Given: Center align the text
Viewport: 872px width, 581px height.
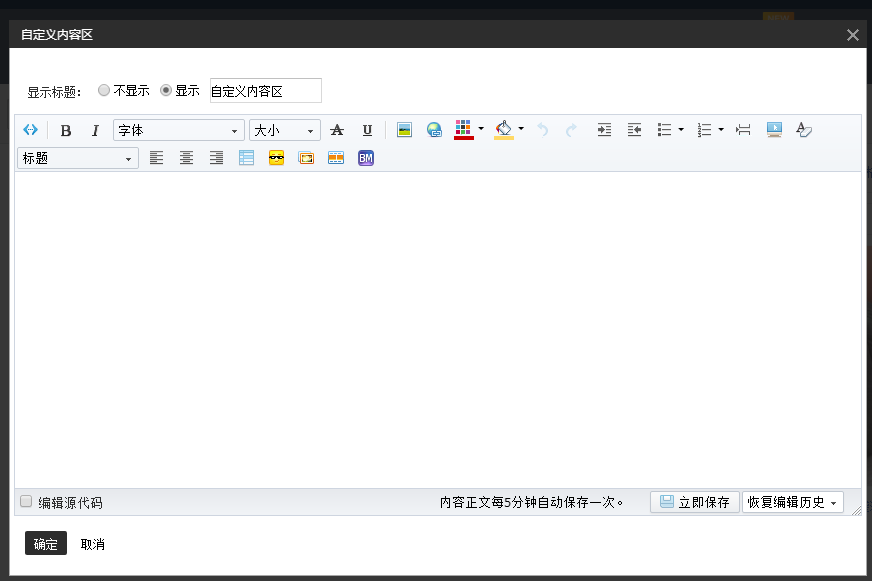Looking at the screenshot, I should [186, 158].
